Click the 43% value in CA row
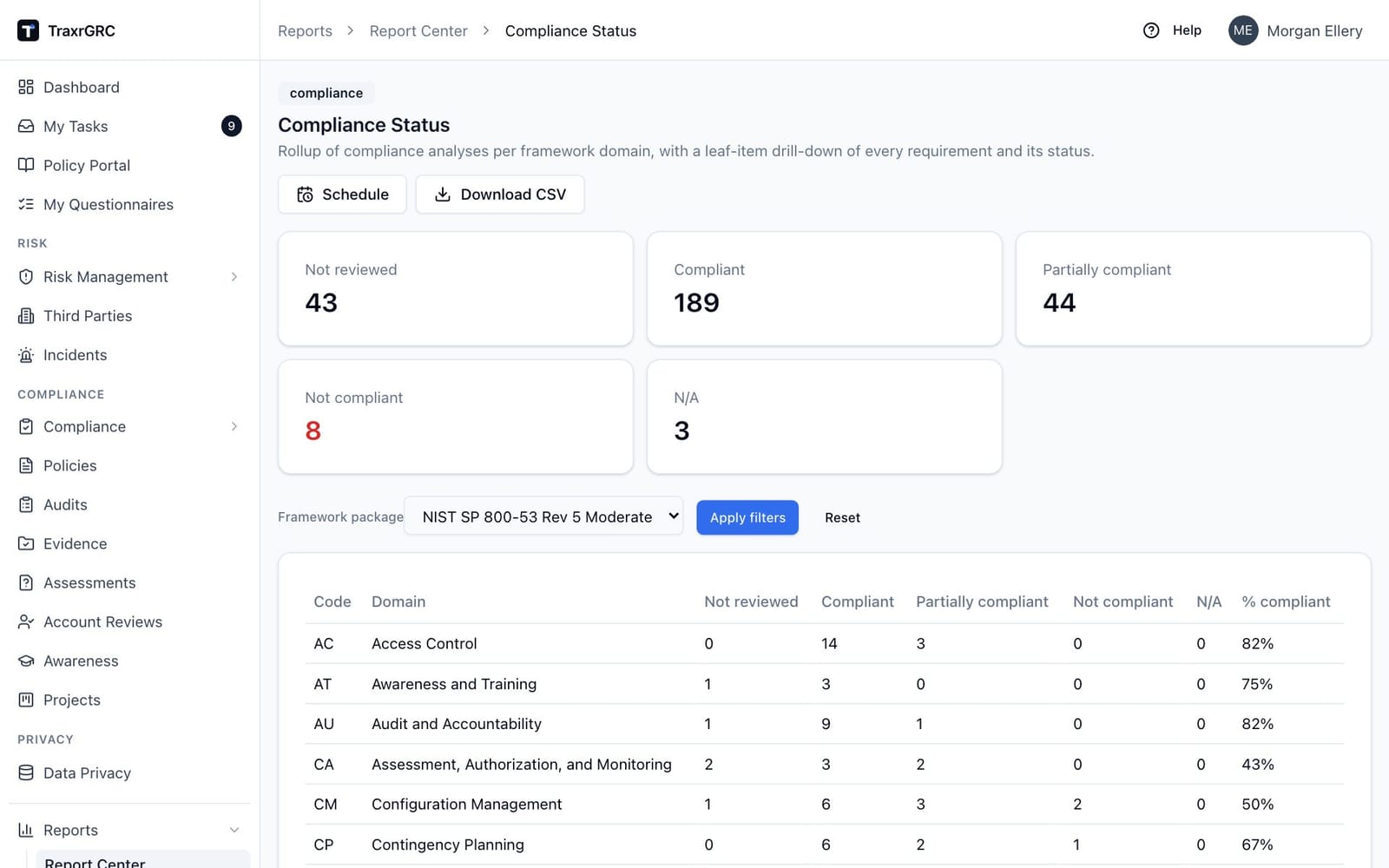1389x868 pixels. tap(1258, 764)
